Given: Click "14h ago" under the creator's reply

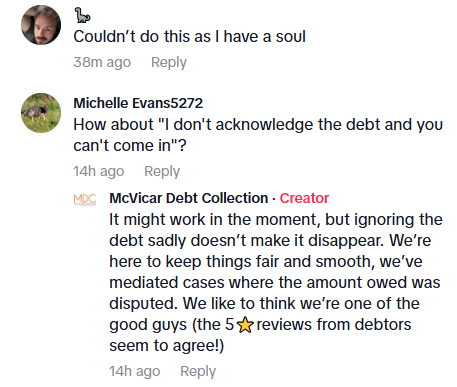Looking at the screenshot, I should click(x=135, y=371).
